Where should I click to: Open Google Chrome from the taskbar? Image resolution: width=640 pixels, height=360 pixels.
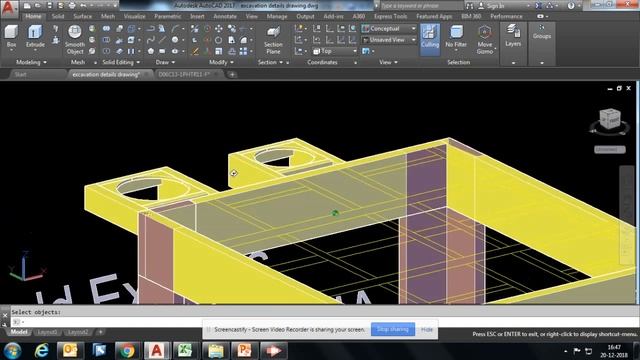pos(127,351)
